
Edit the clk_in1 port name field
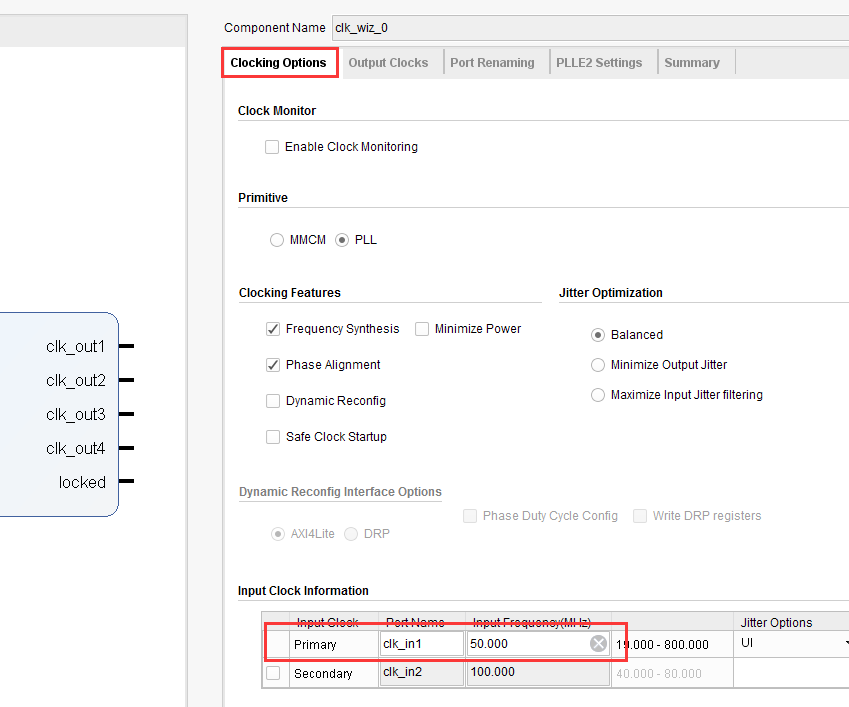(422, 644)
